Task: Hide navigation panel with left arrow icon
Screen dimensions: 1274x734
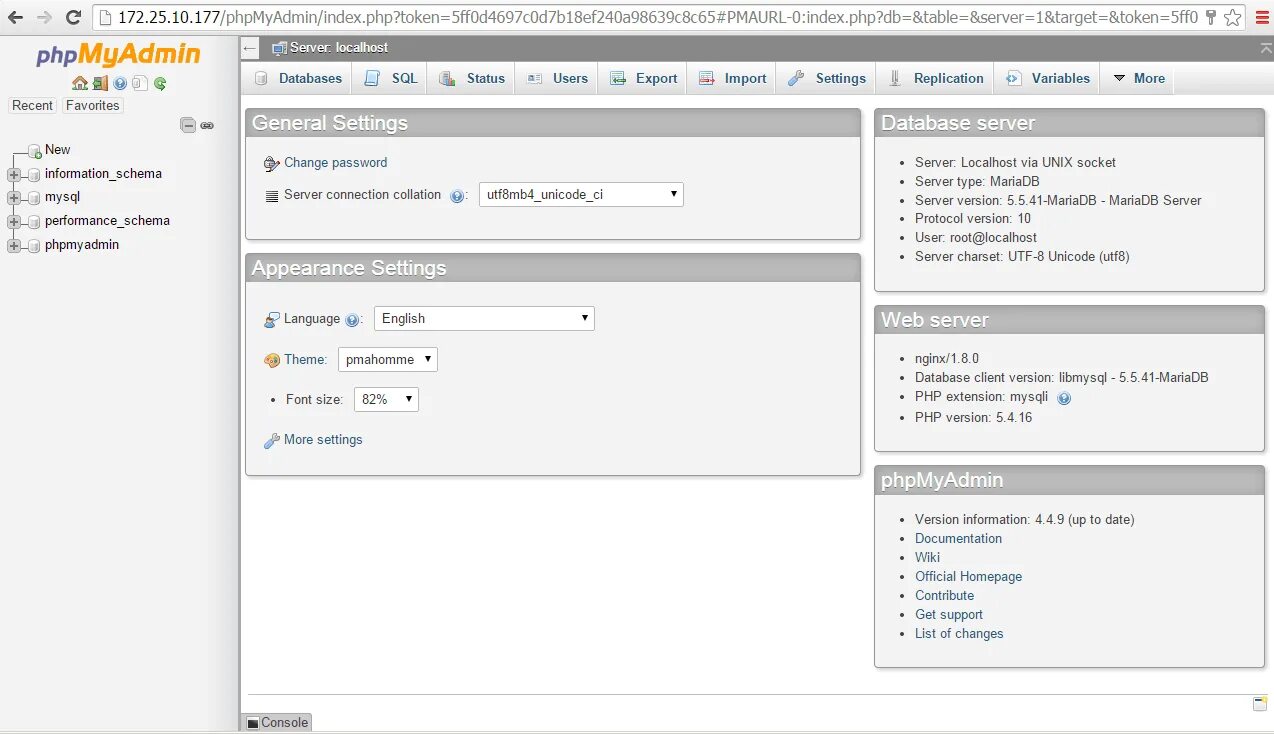Action: pyautogui.click(x=250, y=48)
